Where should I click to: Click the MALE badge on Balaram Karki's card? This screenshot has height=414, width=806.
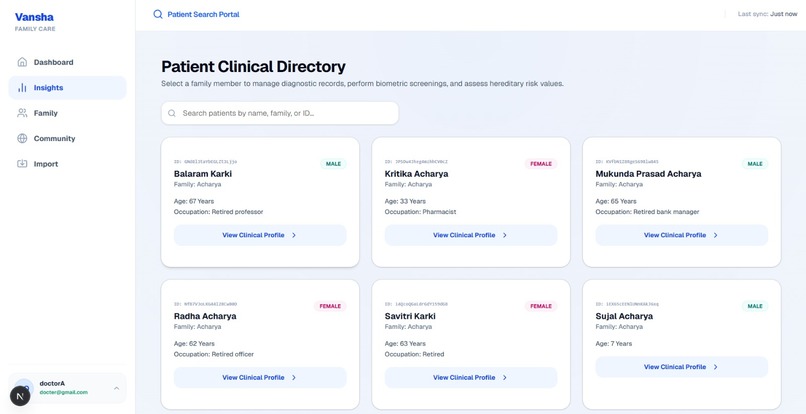pyautogui.click(x=333, y=164)
